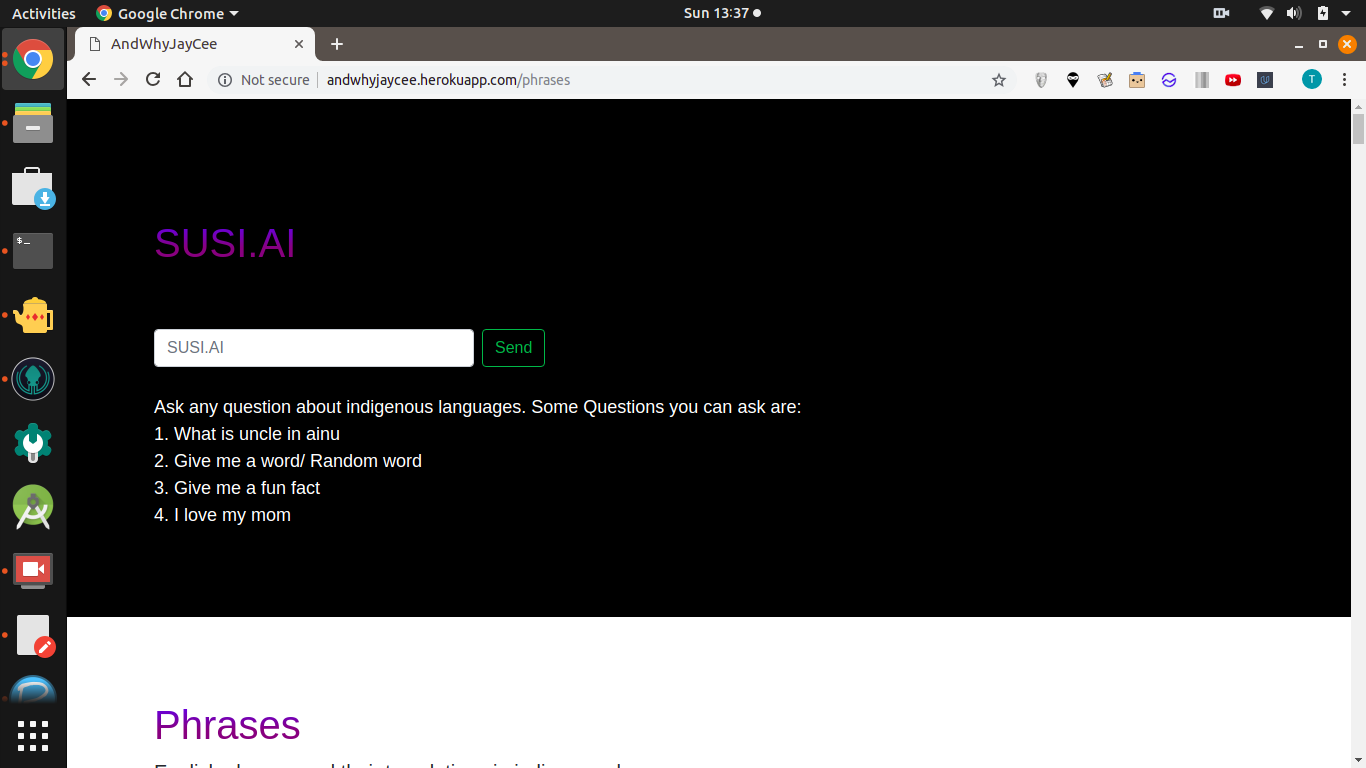Open the Wi-Fi status indicator
The image size is (1366, 768).
pos(1267,13)
